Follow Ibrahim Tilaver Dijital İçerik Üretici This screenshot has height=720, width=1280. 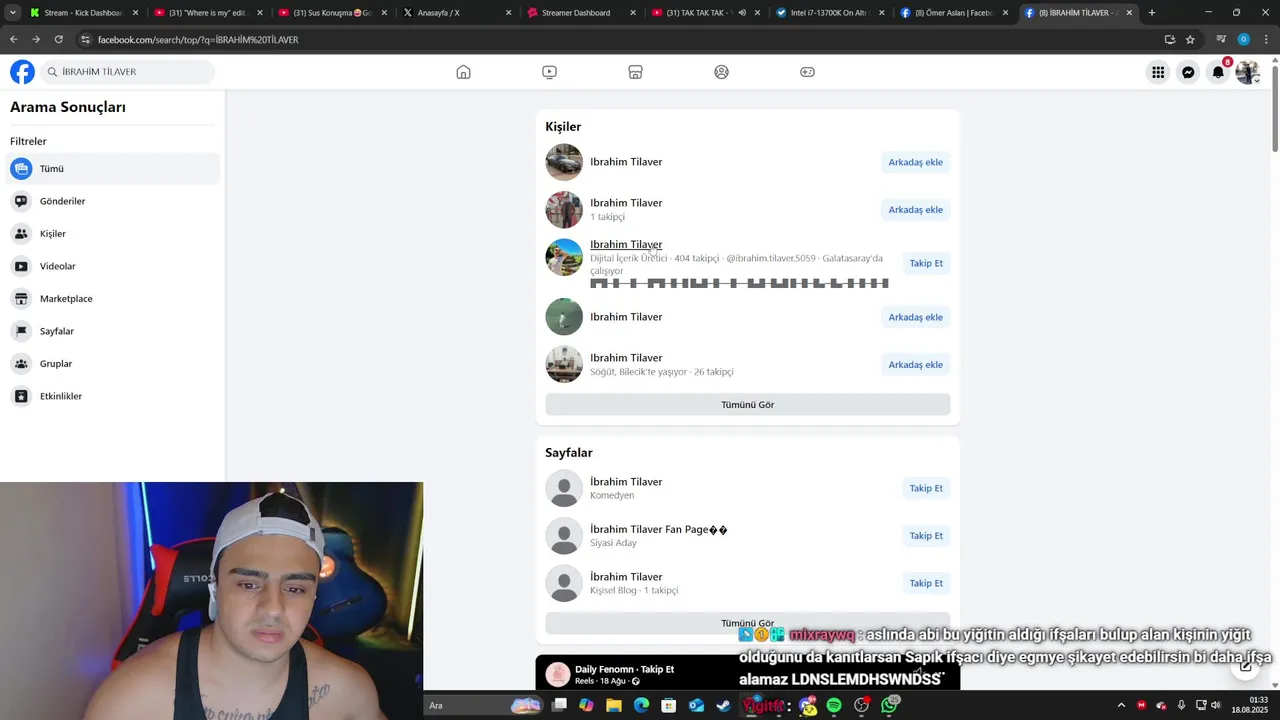point(926,263)
